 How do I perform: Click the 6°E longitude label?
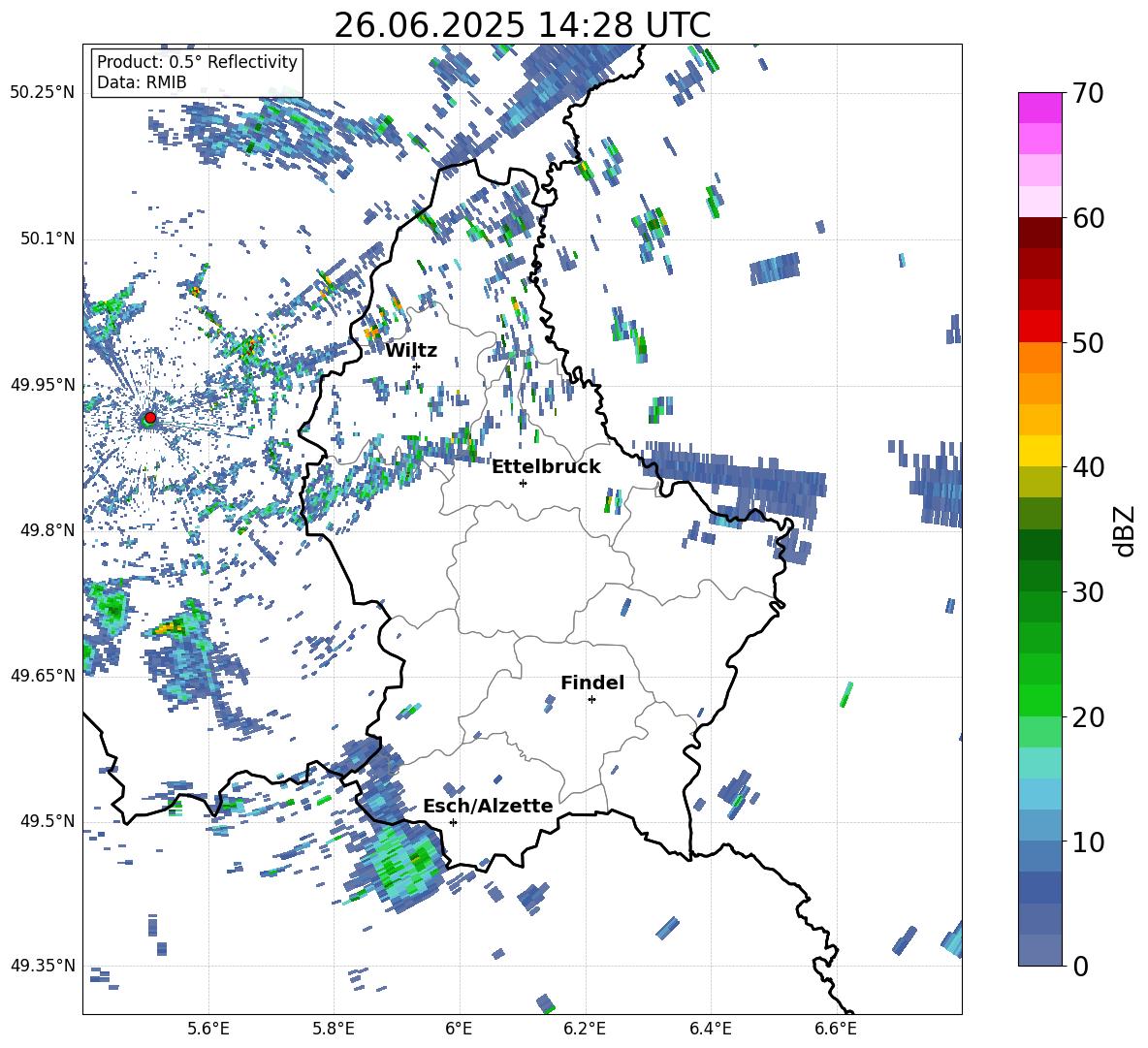point(459,1030)
